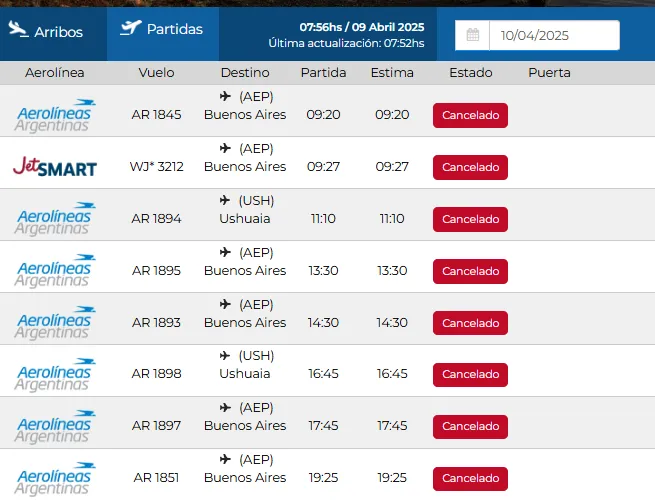Click Aerolíneas Argentinas logo for AR 1898

pyautogui.click(x=56, y=374)
